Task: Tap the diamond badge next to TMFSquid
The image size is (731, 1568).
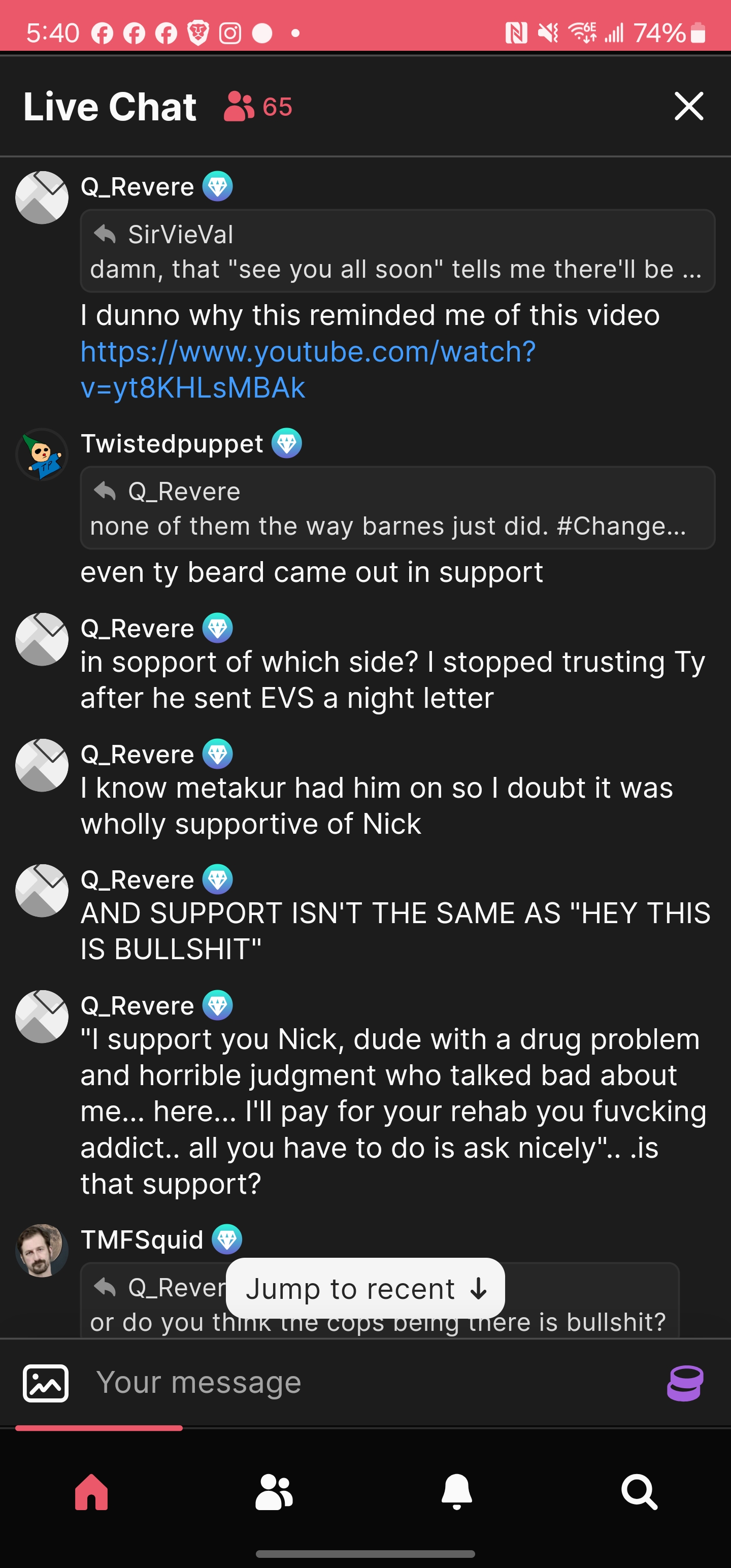Action: point(227,1239)
